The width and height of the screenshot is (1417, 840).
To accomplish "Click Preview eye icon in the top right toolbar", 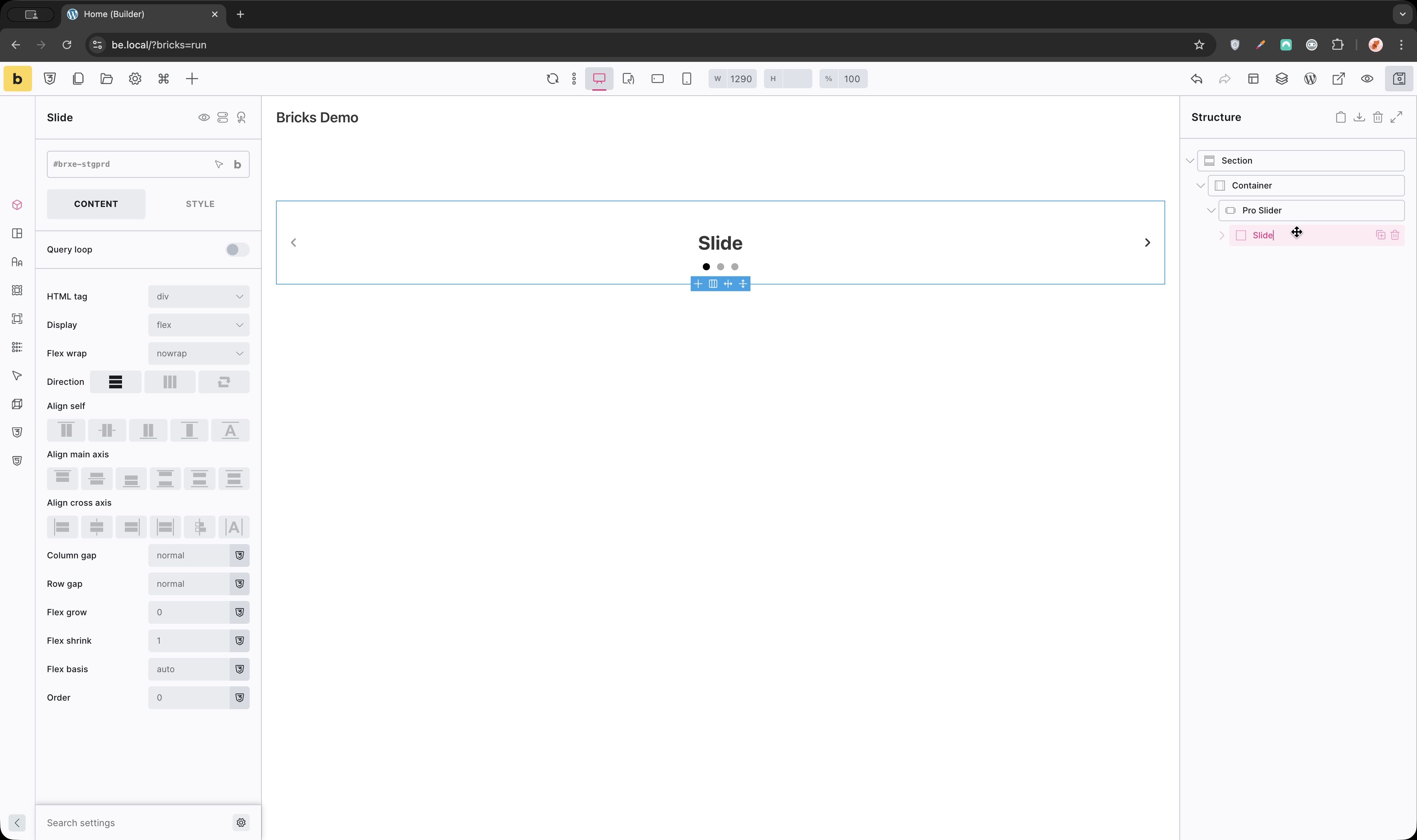I will 1366,79.
